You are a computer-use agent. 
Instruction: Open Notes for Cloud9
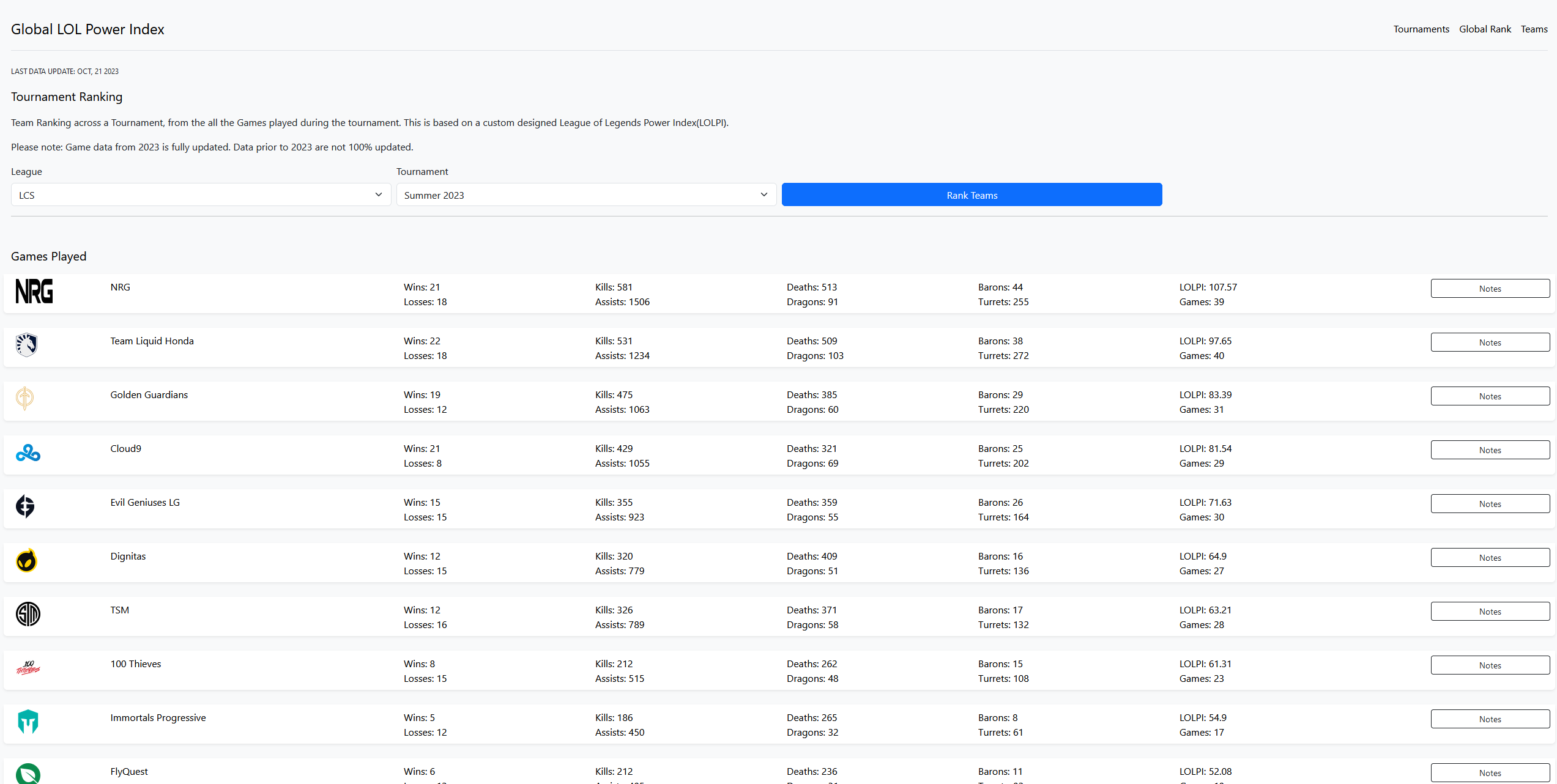[x=1490, y=450]
